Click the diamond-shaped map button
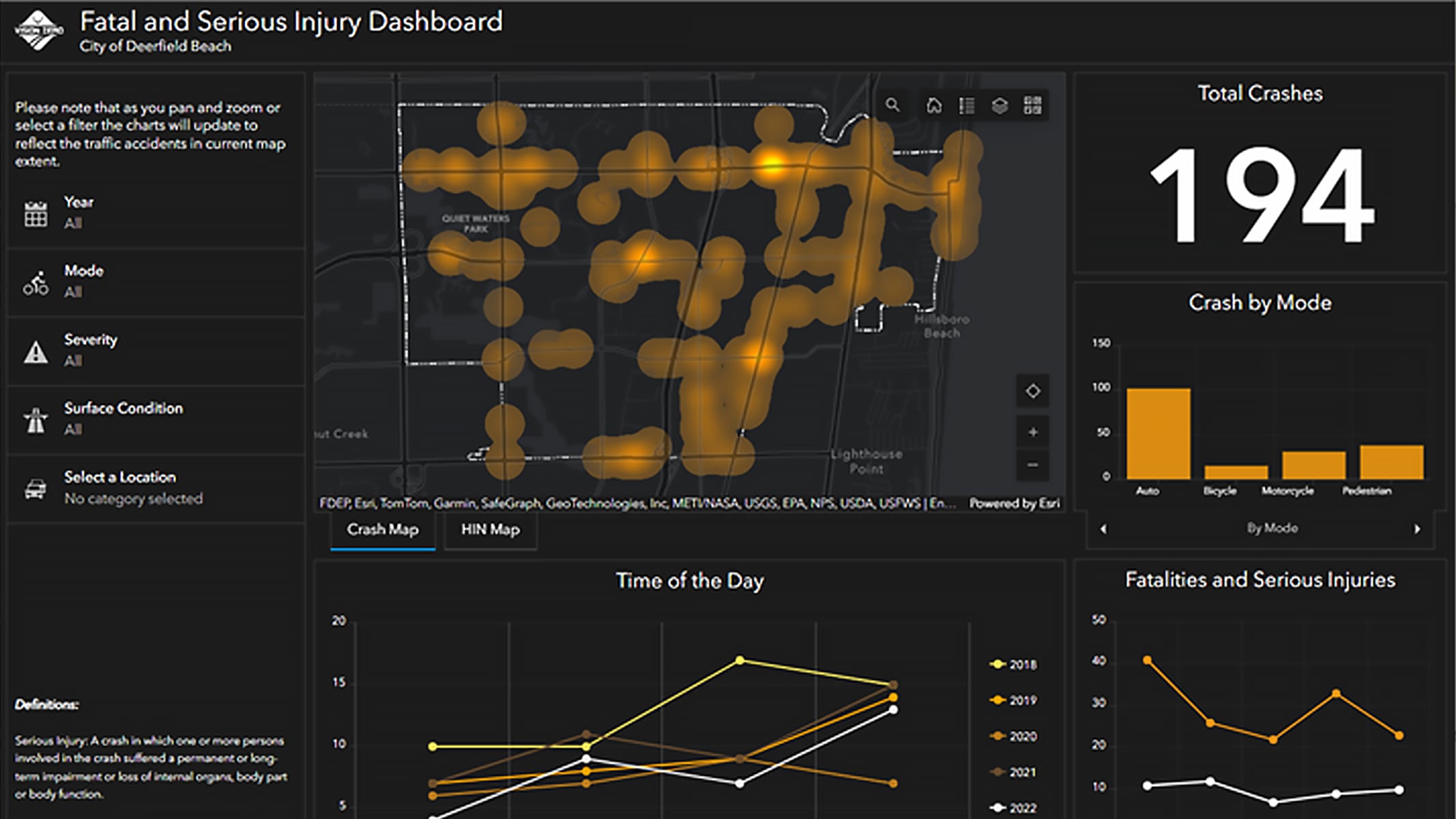 click(1033, 391)
